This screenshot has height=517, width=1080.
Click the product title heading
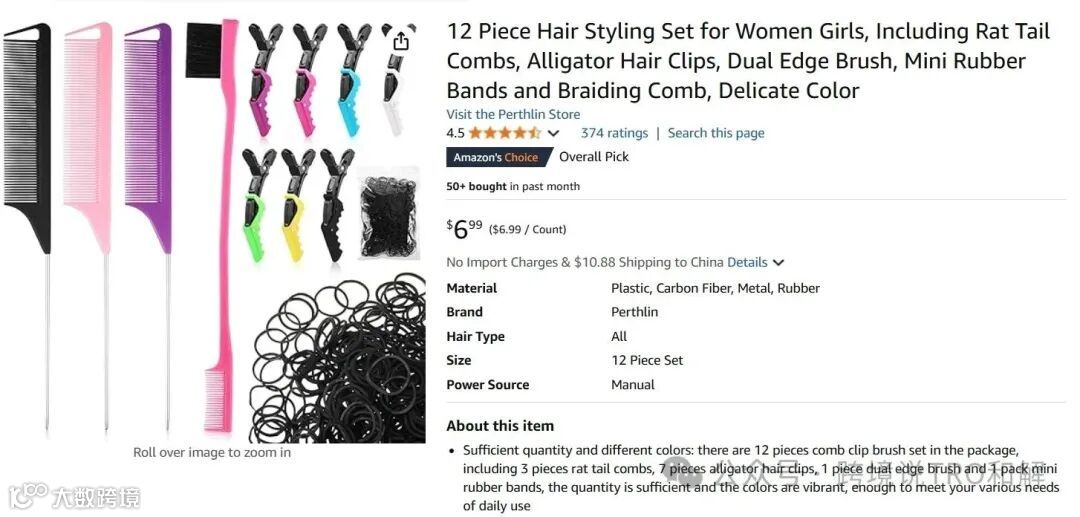tap(748, 61)
